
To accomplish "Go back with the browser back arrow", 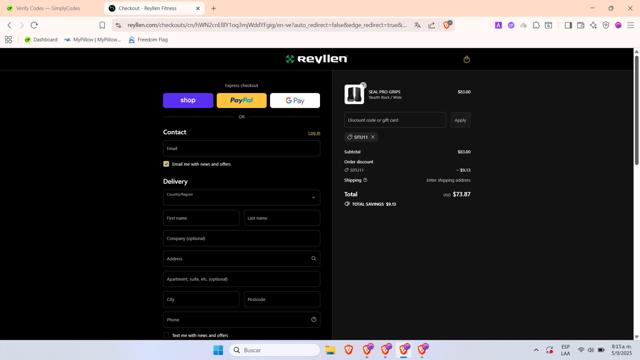I will pyautogui.click(x=9, y=25).
